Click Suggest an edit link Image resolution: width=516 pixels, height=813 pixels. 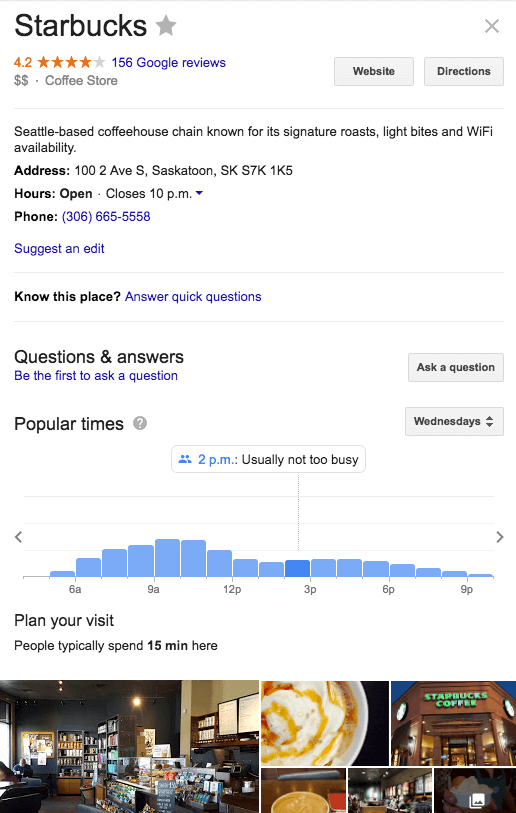[x=59, y=248]
